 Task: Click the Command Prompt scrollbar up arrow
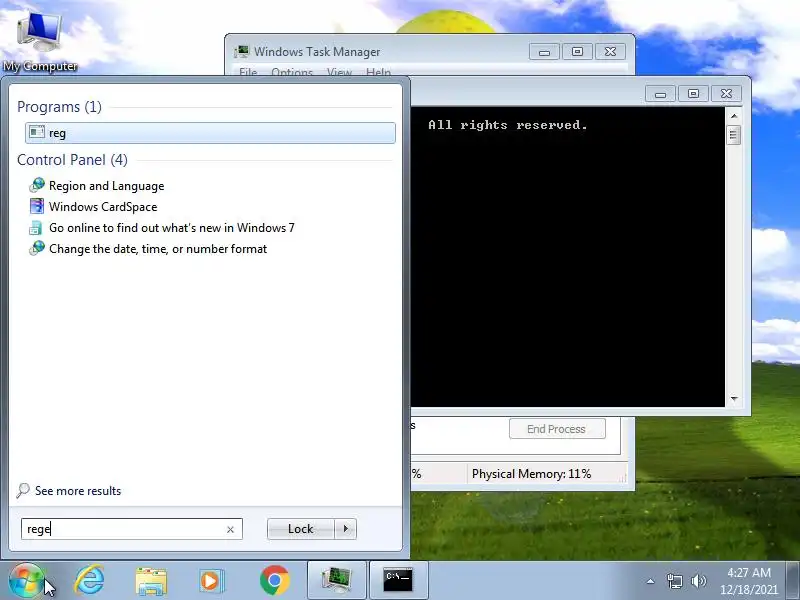pyautogui.click(x=734, y=116)
